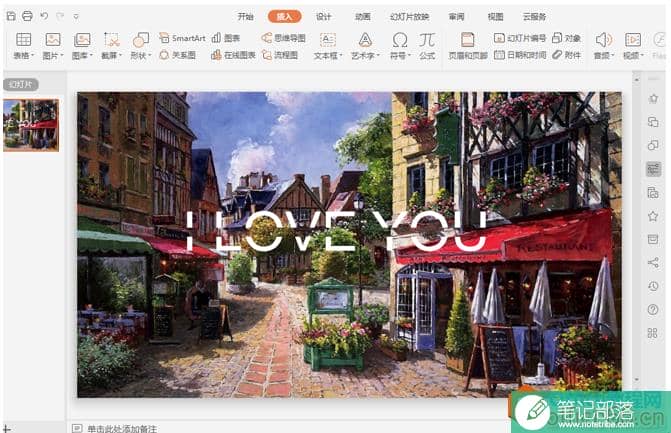Open the 符号 symbol dropdown
The height and width of the screenshot is (433, 671).
(400, 46)
